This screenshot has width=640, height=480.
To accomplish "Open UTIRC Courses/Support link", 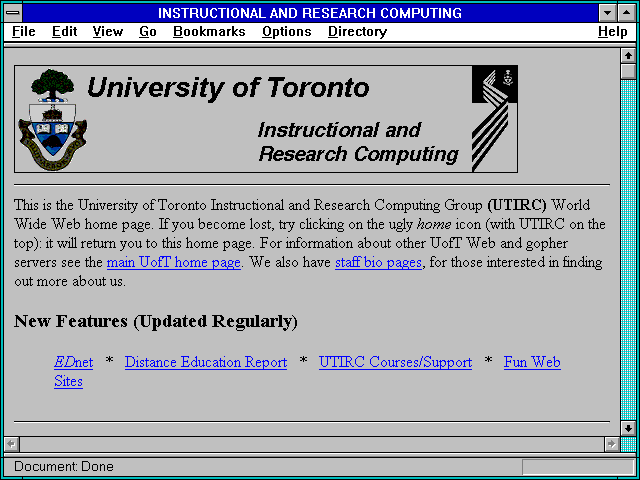I will 395,362.
